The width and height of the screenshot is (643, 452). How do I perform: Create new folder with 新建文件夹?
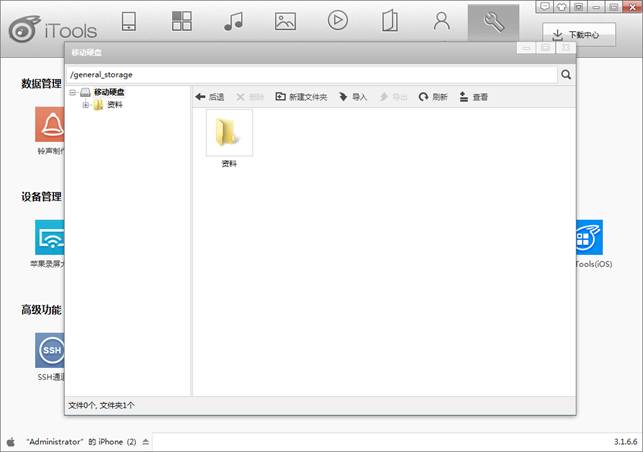(301, 97)
